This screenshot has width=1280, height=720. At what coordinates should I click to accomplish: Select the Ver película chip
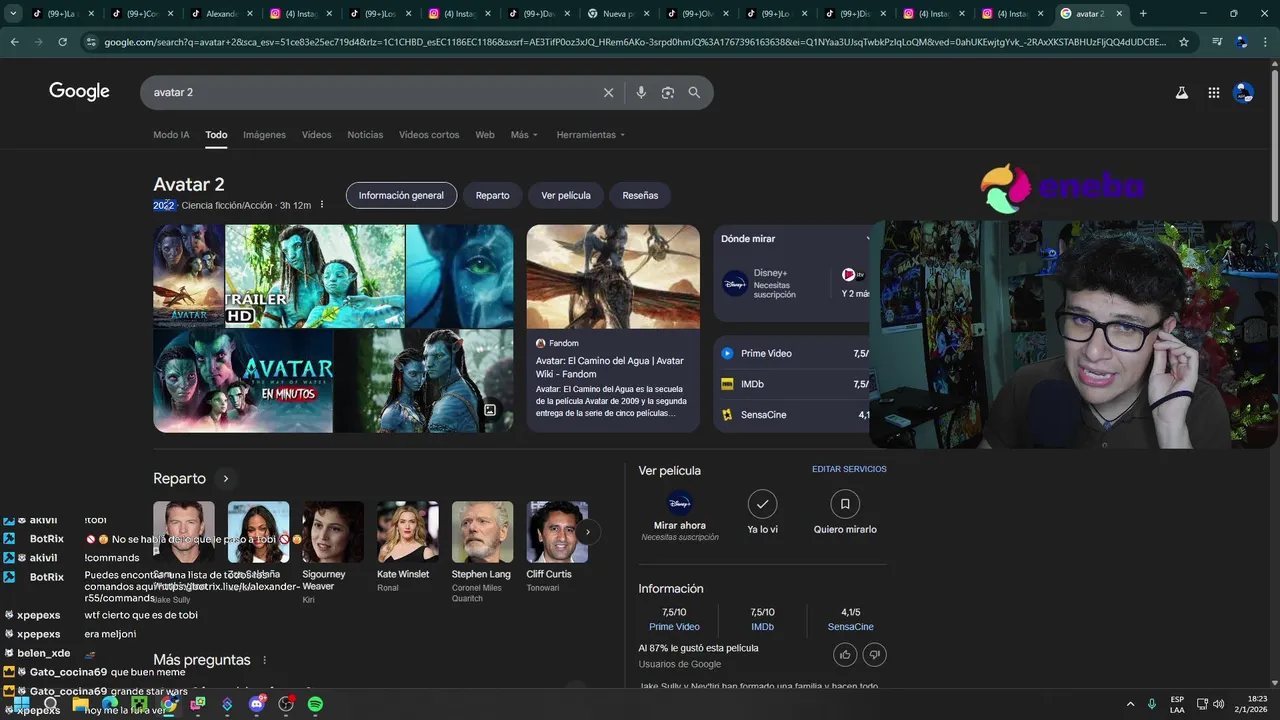[x=566, y=195]
